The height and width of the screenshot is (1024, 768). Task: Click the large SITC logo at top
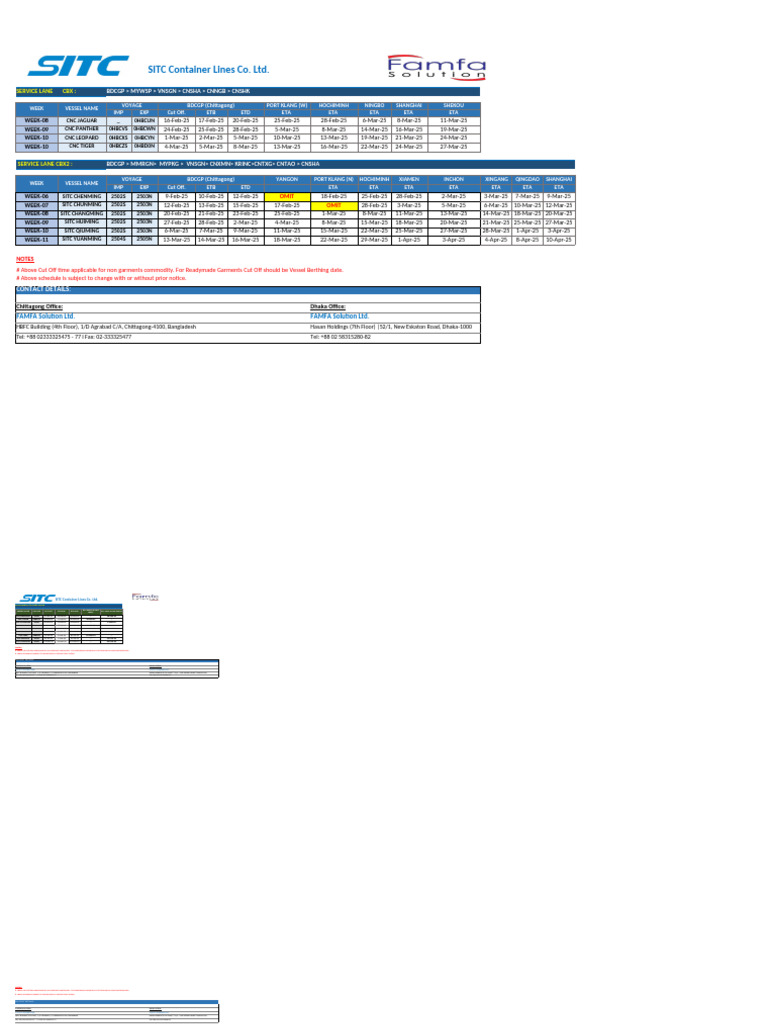pyautogui.click(x=78, y=66)
